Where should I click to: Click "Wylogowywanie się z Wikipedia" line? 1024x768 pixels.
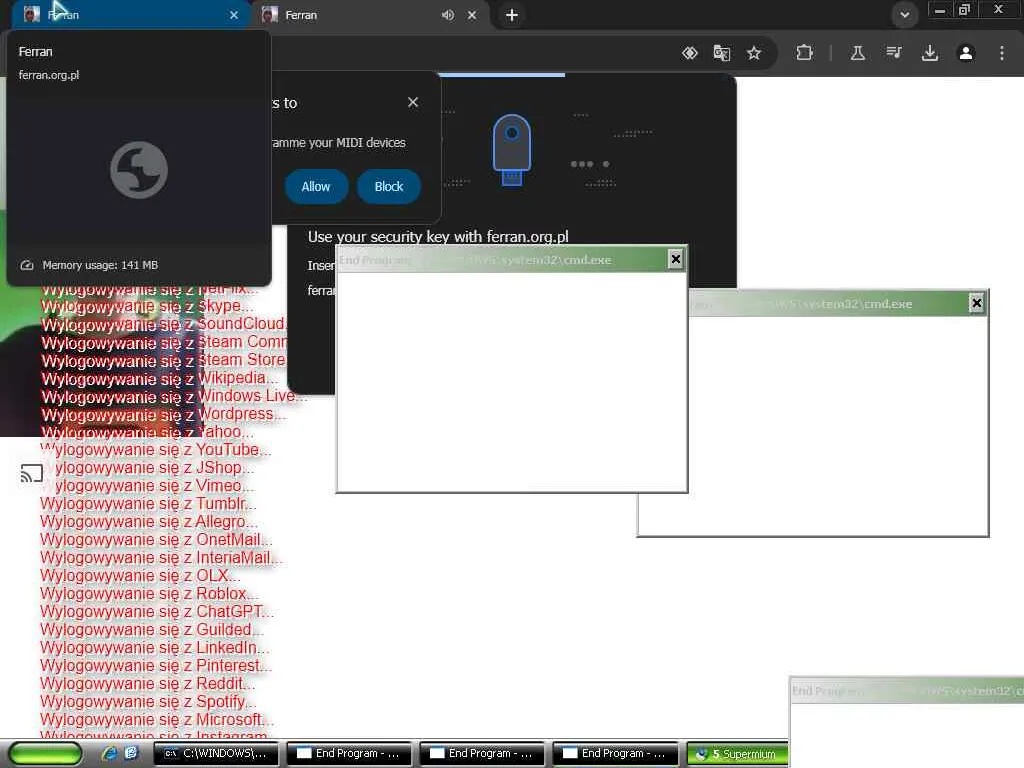pyautogui.click(x=159, y=378)
